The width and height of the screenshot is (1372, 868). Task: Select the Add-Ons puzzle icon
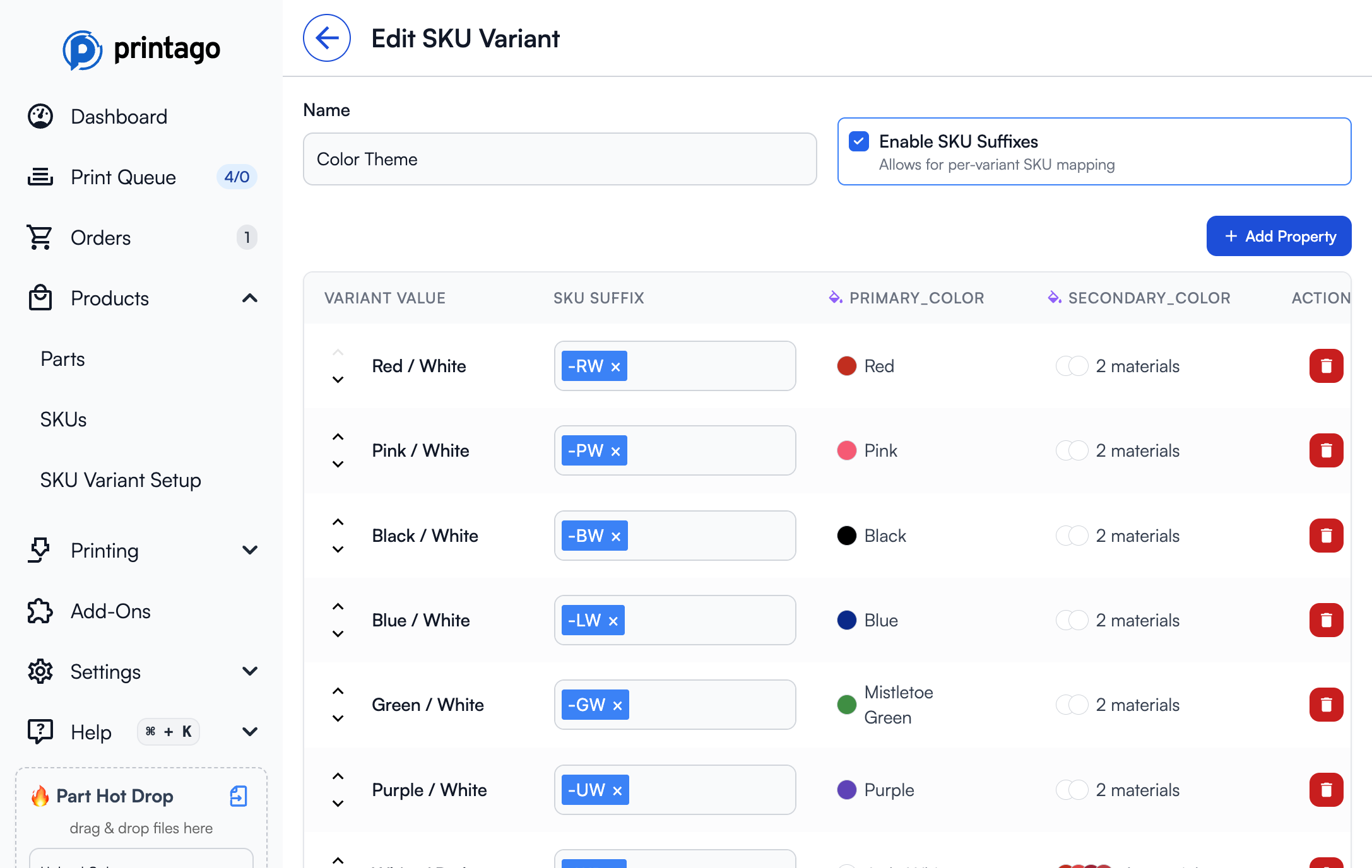pyautogui.click(x=40, y=611)
